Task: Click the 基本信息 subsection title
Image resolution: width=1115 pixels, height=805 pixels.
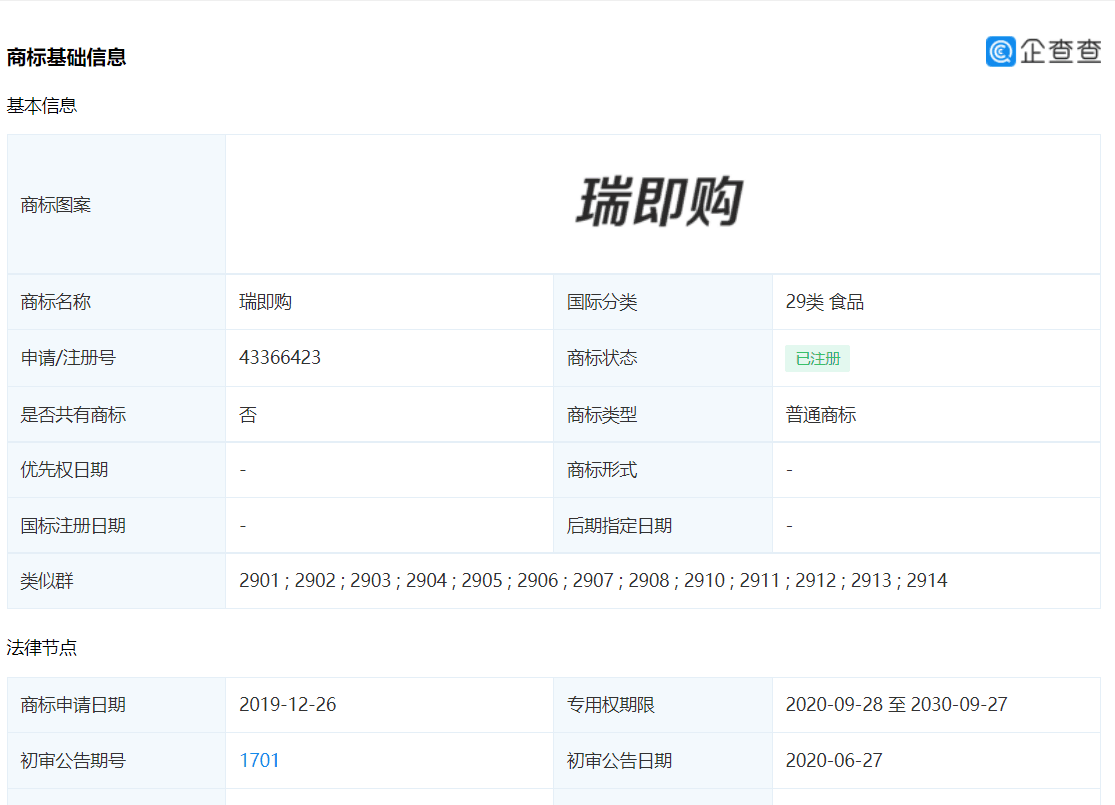Action: click(x=42, y=105)
